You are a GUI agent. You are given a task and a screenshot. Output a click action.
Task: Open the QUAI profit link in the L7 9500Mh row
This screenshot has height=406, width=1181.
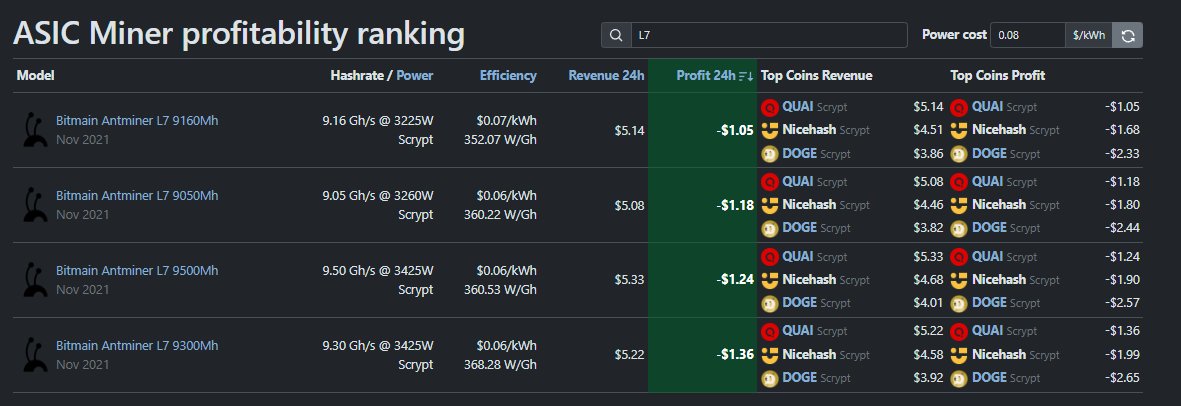pos(987,257)
